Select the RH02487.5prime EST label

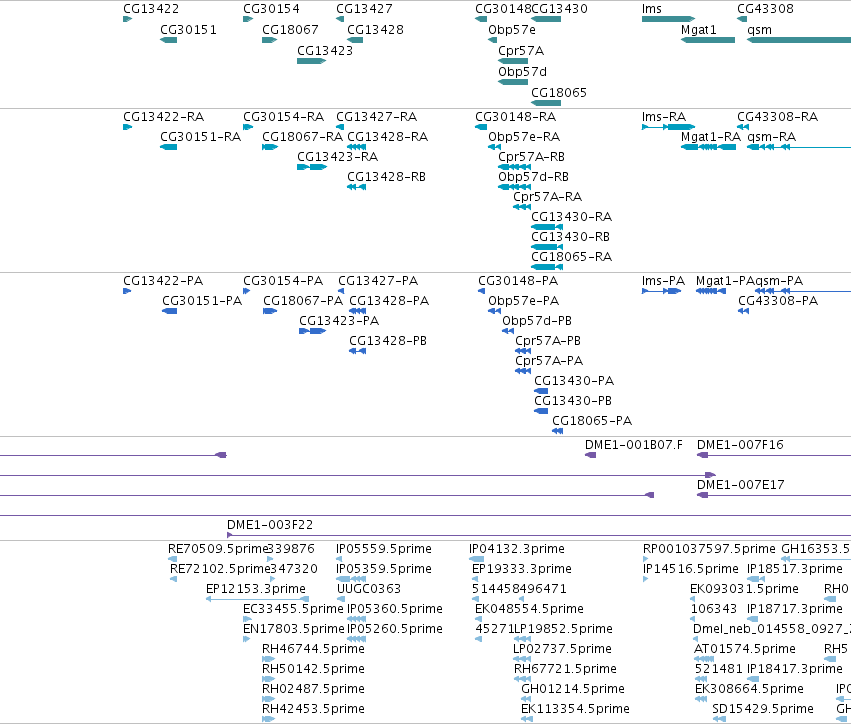click(x=313, y=689)
